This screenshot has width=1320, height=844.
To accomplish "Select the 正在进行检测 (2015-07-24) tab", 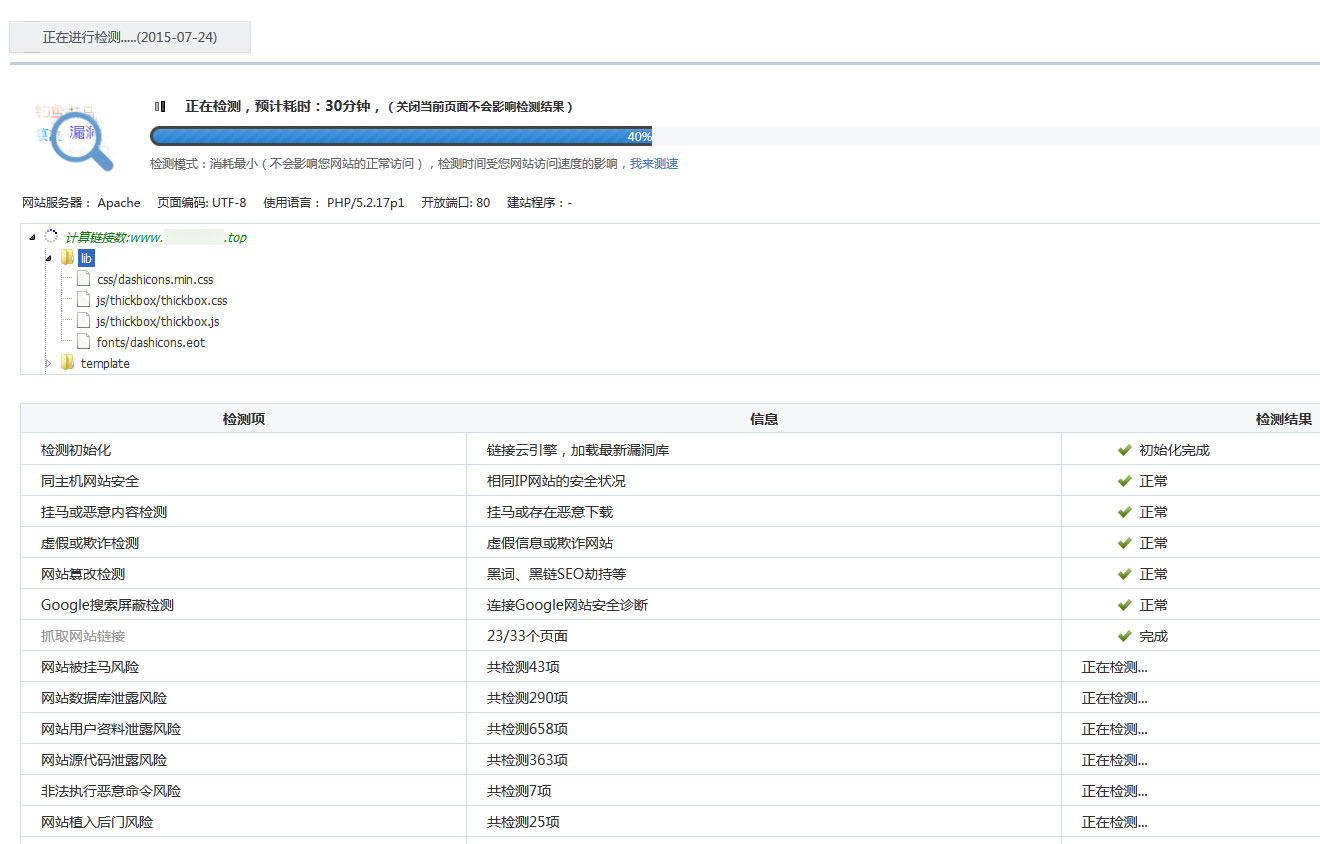I will click(x=130, y=37).
